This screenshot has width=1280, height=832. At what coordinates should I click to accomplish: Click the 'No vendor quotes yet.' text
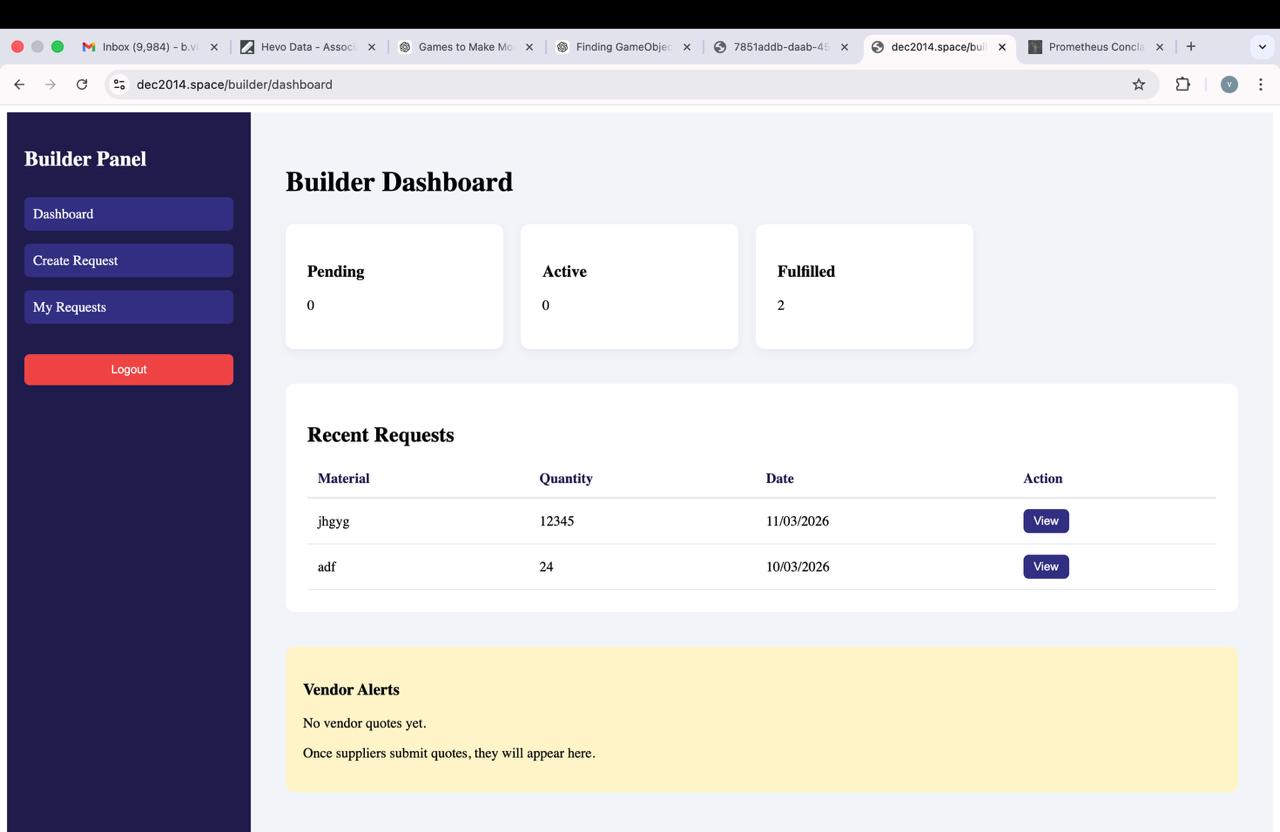(364, 723)
